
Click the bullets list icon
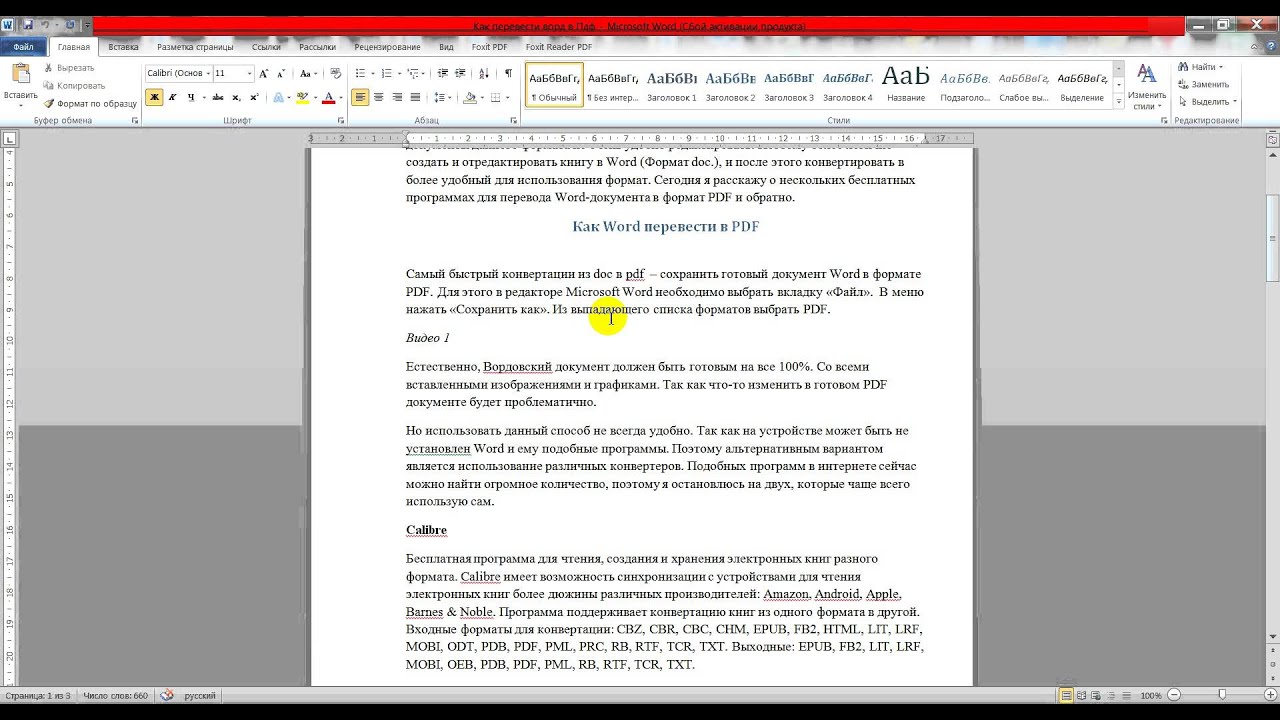[x=360, y=74]
